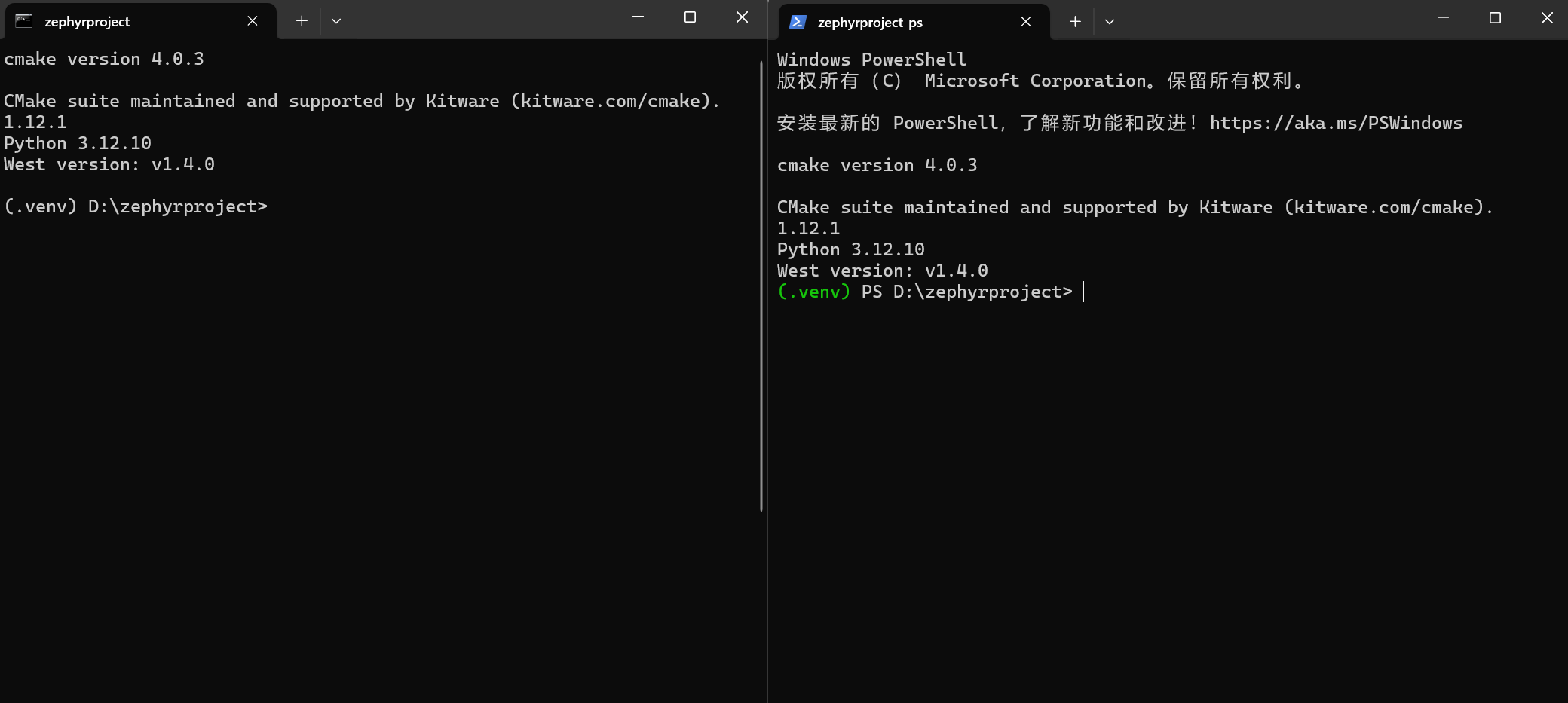1568x703 pixels.
Task: Close the zephyrproject_ps tab
Action: point(1026,22)
